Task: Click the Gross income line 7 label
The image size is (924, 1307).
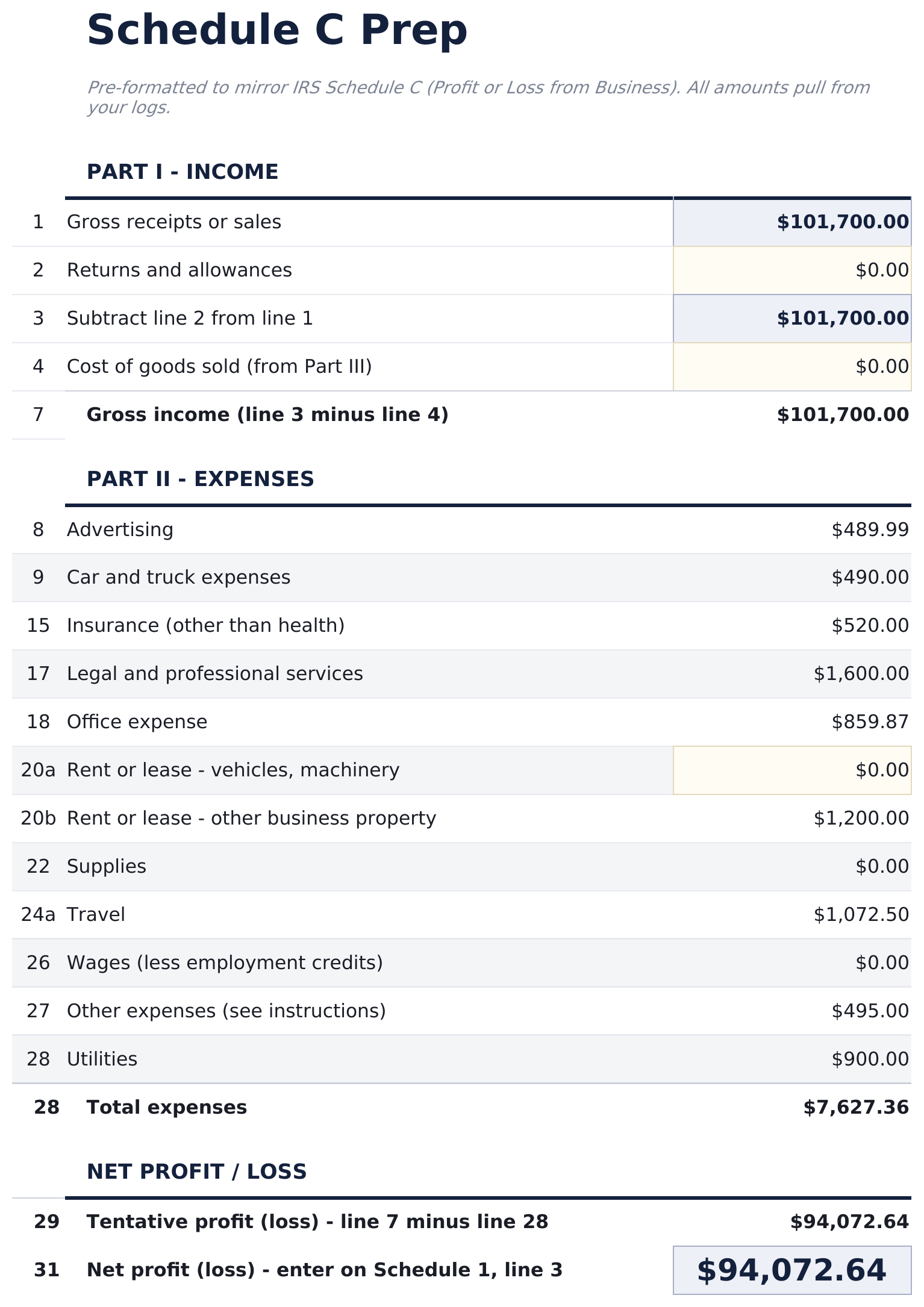Action: click(x=267, y=415)
